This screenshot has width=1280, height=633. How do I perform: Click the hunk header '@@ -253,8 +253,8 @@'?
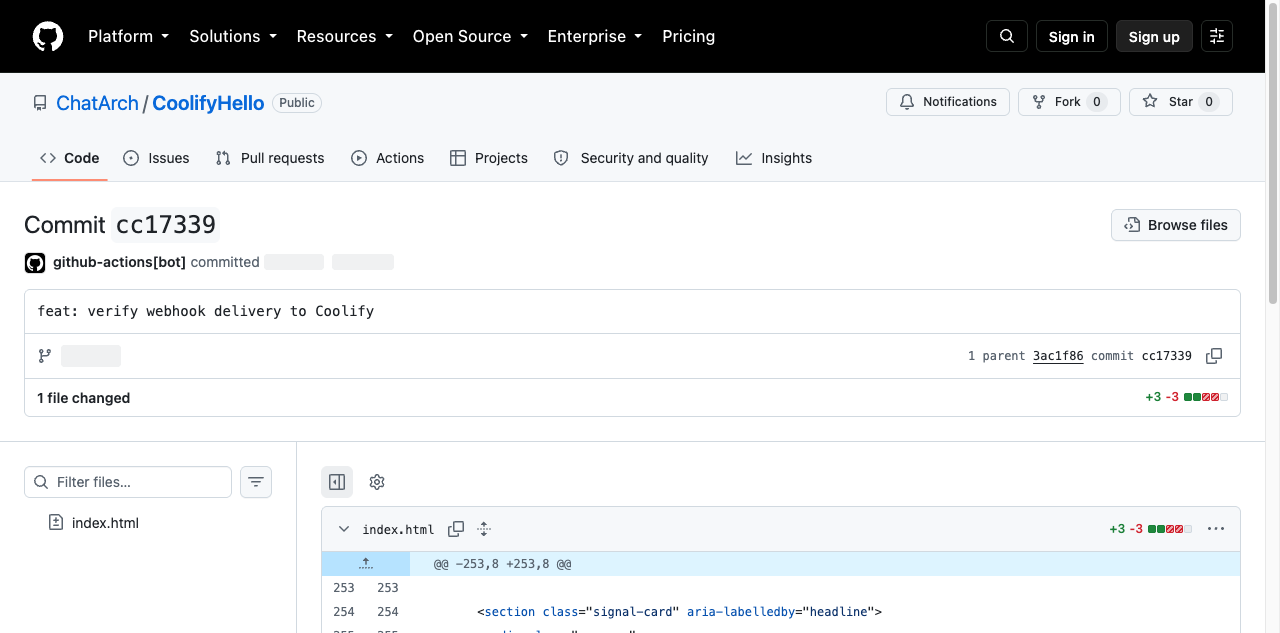[502, 564]
